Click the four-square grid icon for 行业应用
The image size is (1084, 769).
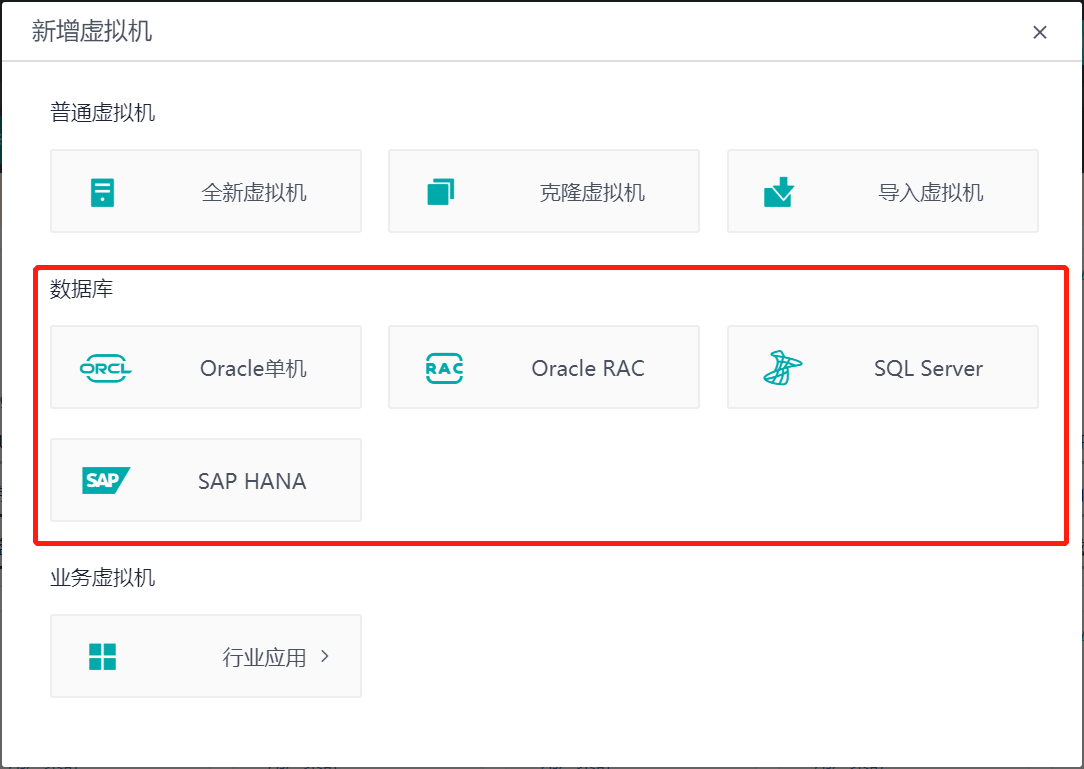(x=102, y=657)
